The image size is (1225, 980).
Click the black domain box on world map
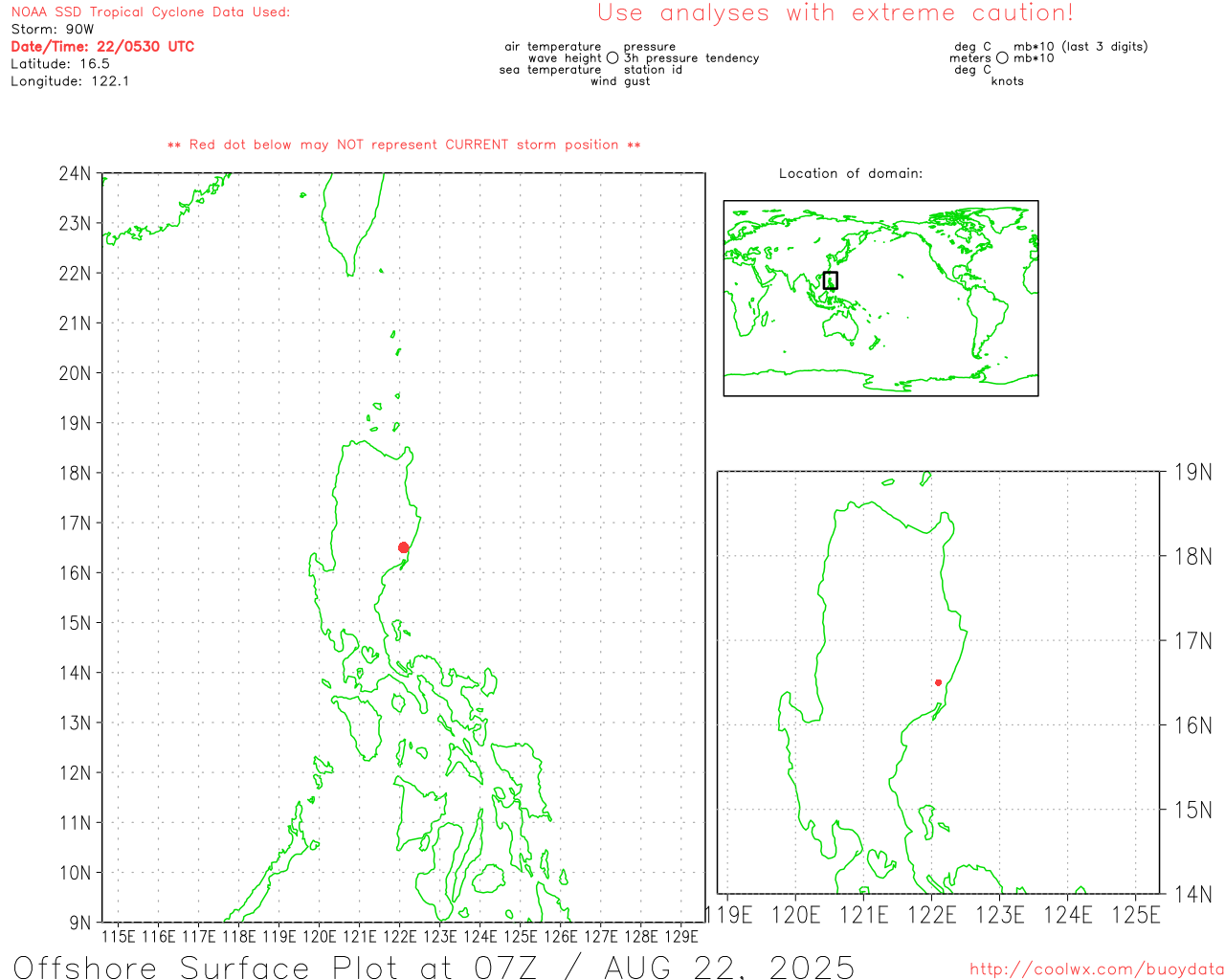pos(830,280)
